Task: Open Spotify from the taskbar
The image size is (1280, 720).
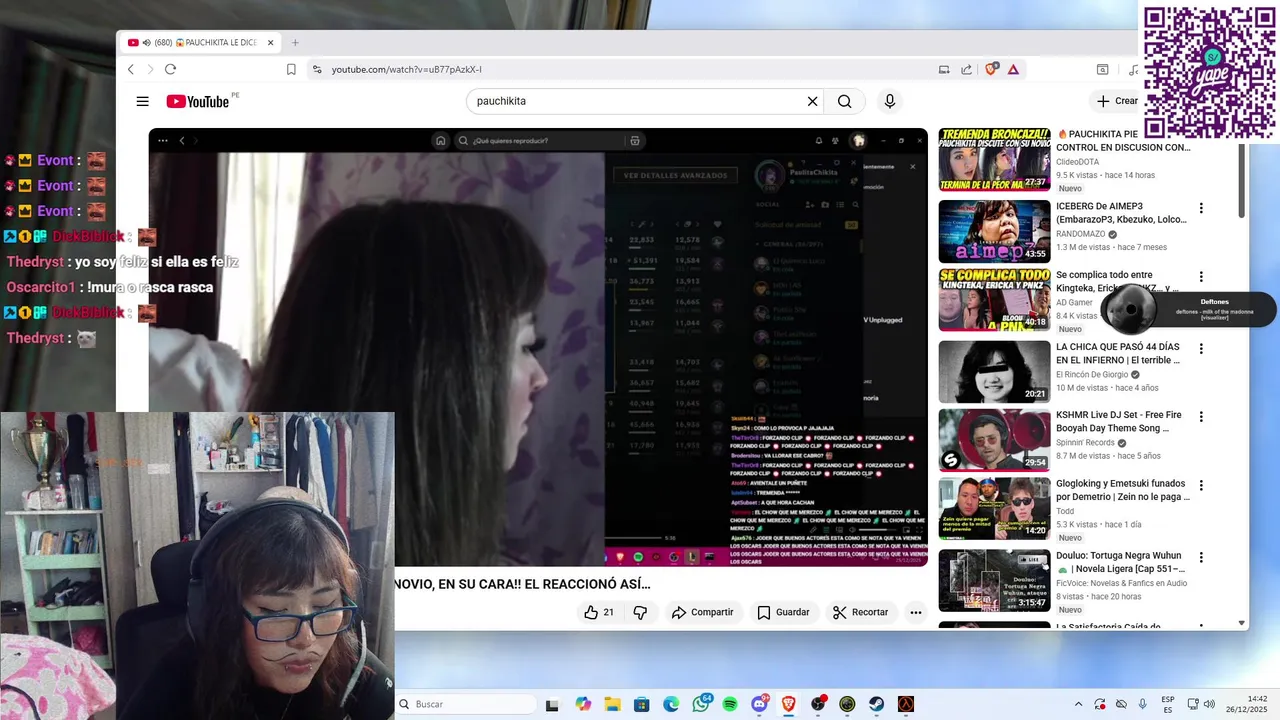Action: click(x=730, y=704)
